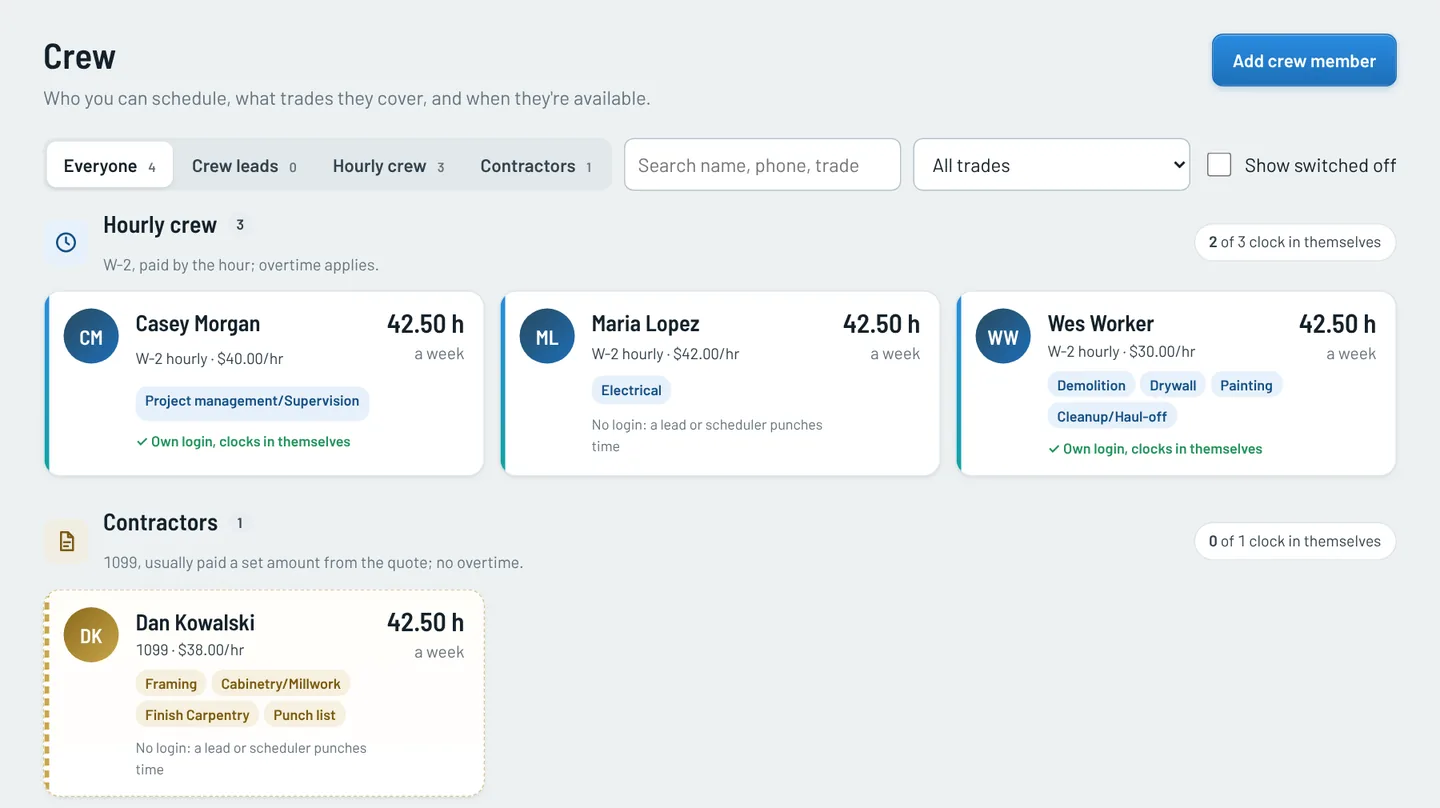This screenshot has height=808, width=1440.
Task: Click the Add crew member button
Action: (1304, 61)
